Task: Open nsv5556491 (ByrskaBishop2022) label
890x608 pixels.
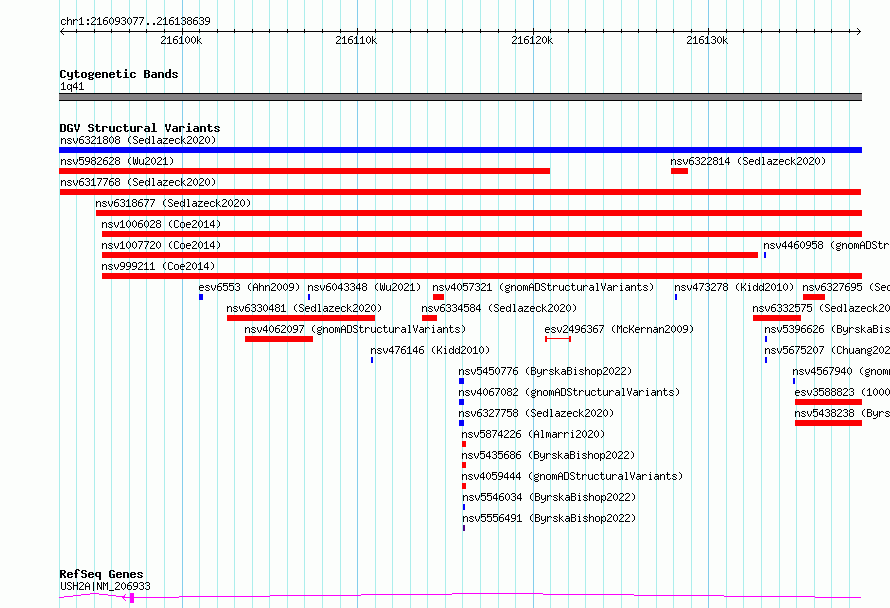Action: coord(549,518)
